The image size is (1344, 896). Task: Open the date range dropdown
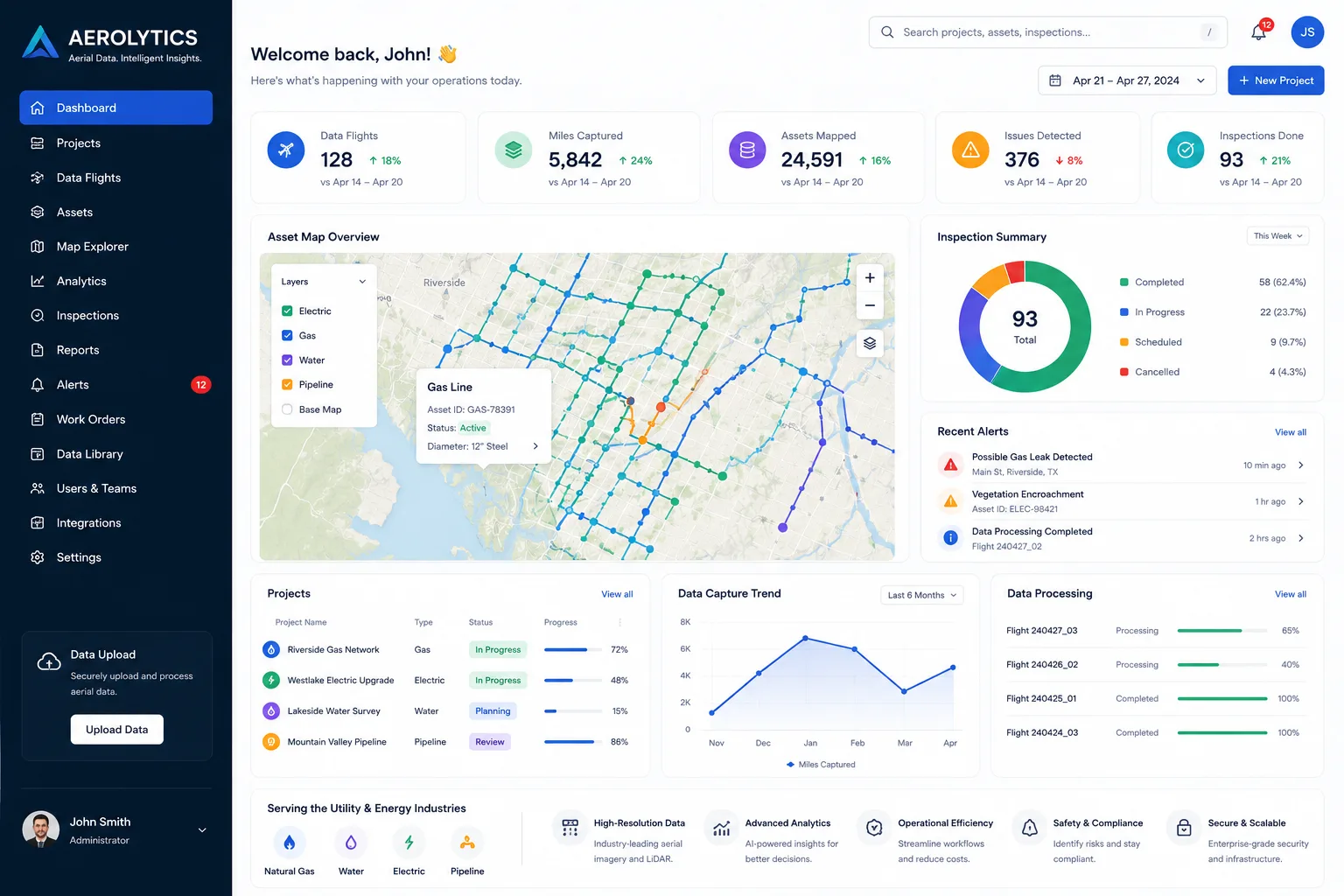pyautogui.click(x=1127, y=80)
